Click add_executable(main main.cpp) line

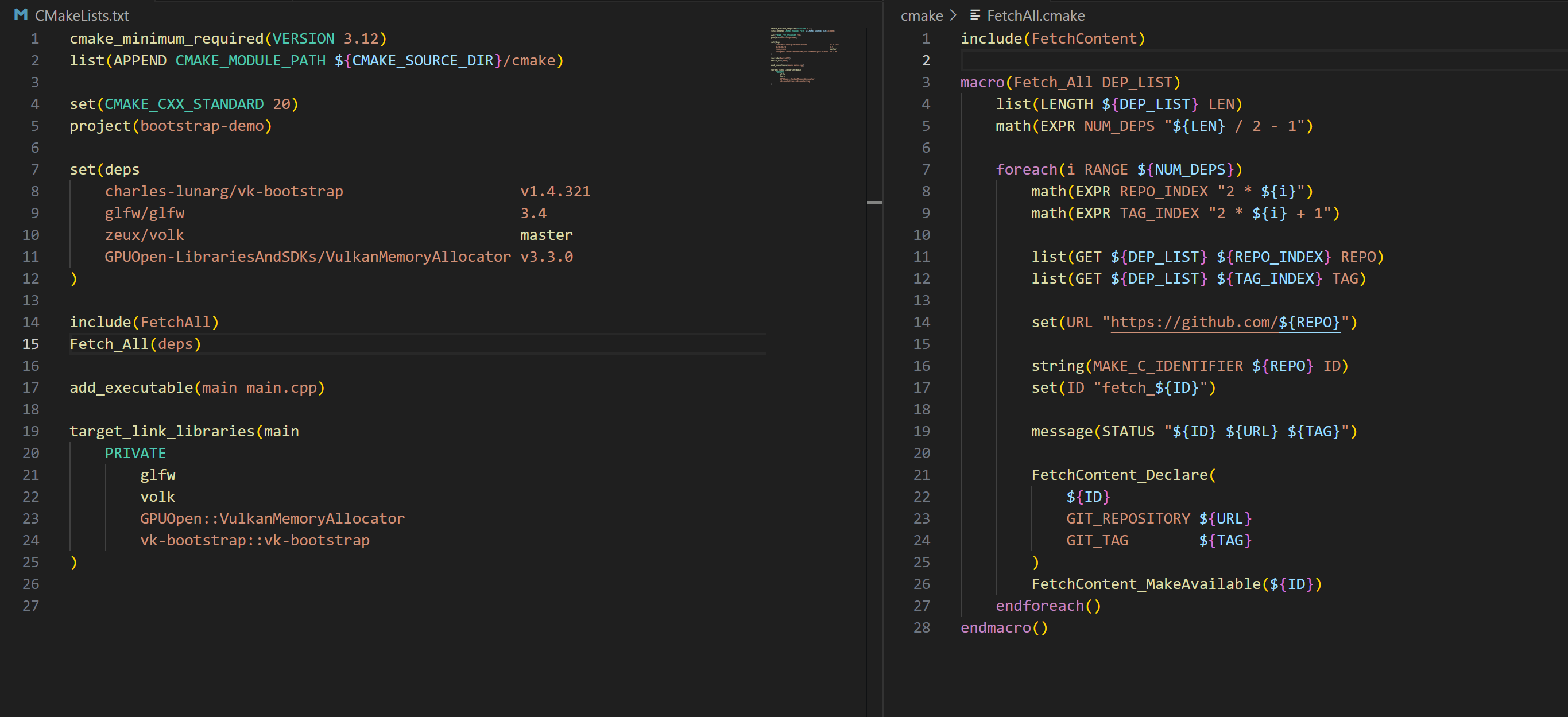click(x=197, y=387)
